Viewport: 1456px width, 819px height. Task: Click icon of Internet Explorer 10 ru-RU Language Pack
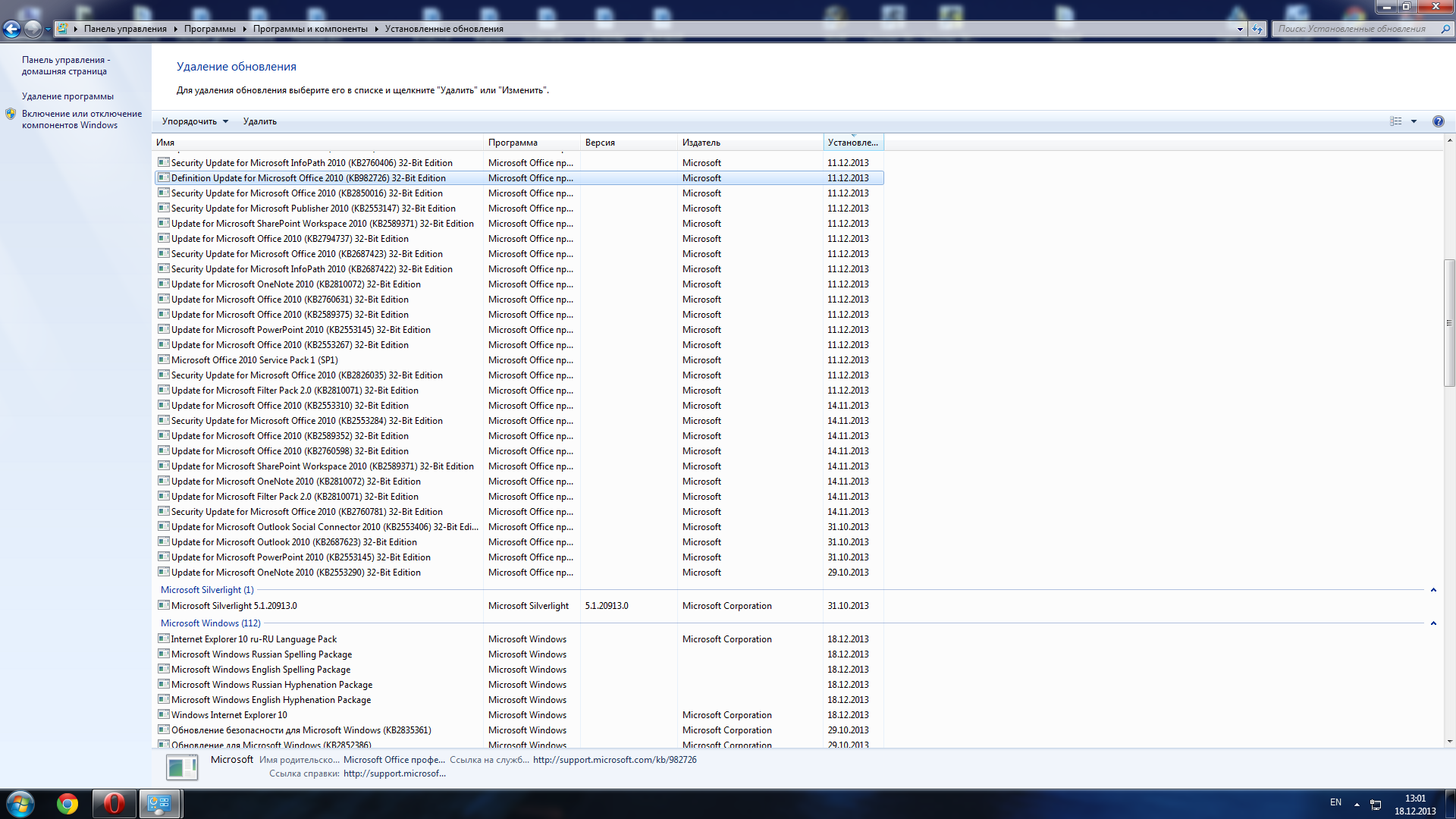point(163,639)
